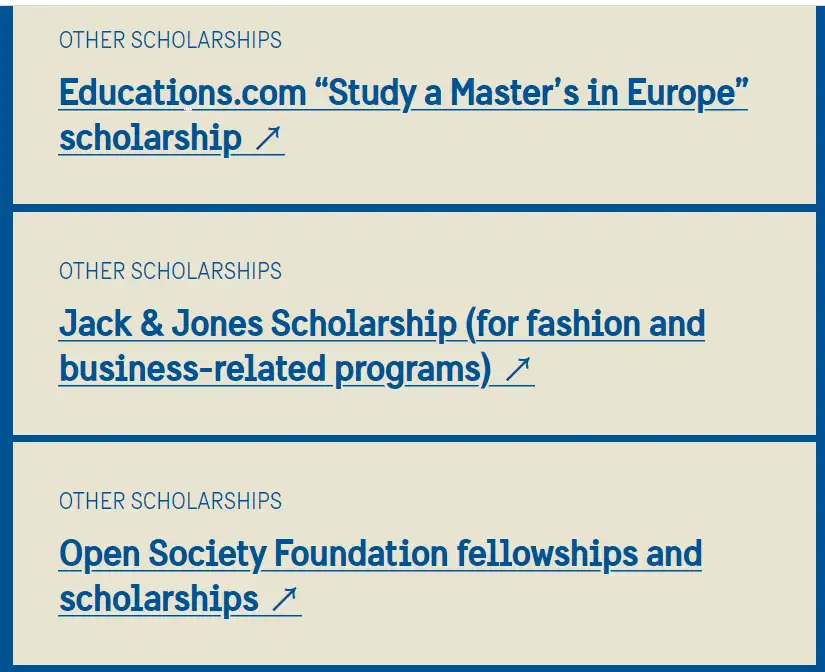This screenshot has height=672, width=825.
Task: Open the Jack & Jones Scholarship link
Action: tap(257, 324)
